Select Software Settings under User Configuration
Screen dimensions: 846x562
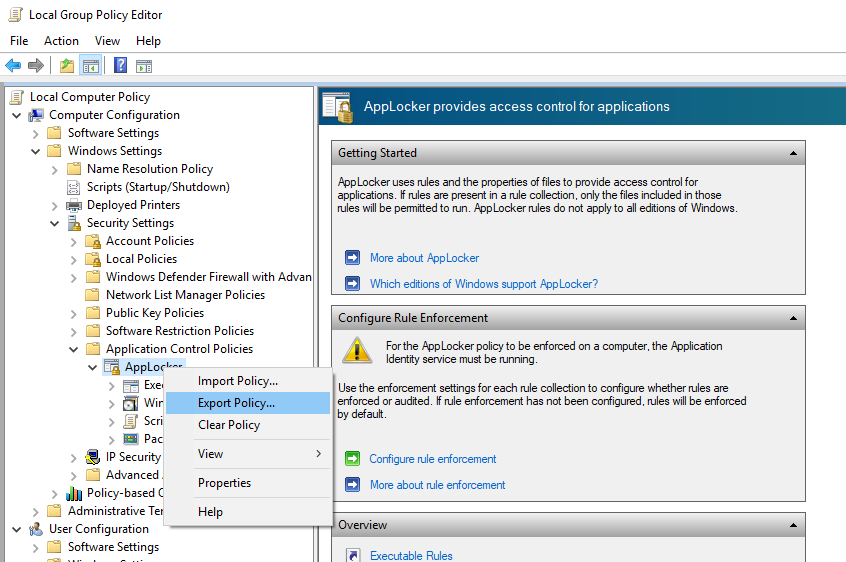click(x=113, y=547)
